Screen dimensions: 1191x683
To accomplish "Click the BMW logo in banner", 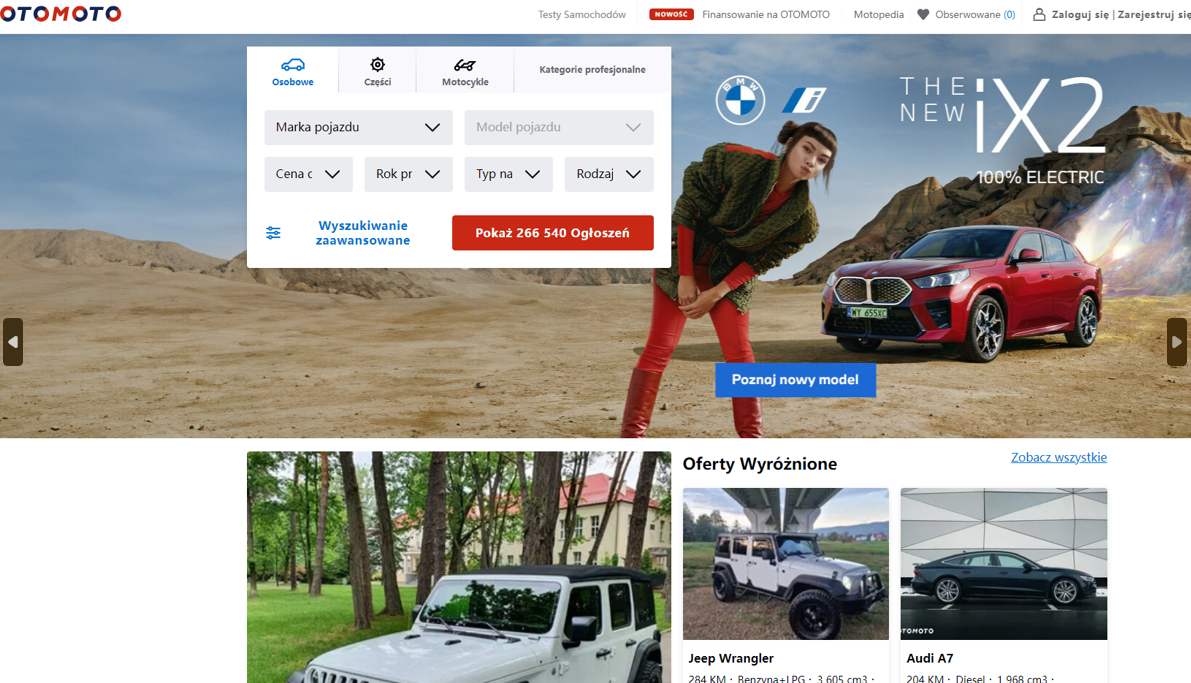I will (740, 100).
